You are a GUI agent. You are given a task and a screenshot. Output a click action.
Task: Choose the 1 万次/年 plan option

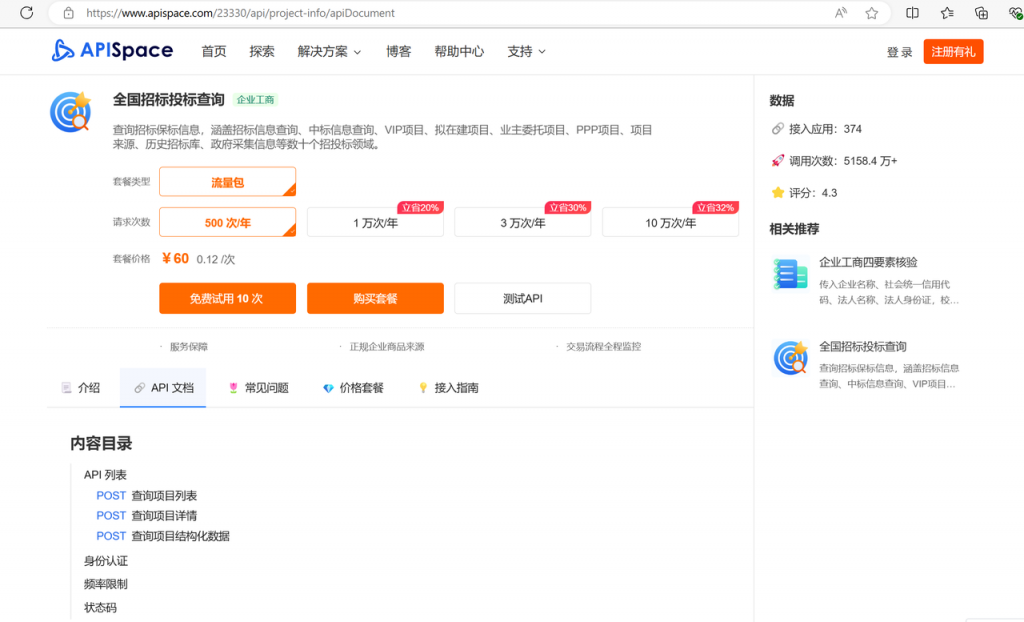(374, 221)
